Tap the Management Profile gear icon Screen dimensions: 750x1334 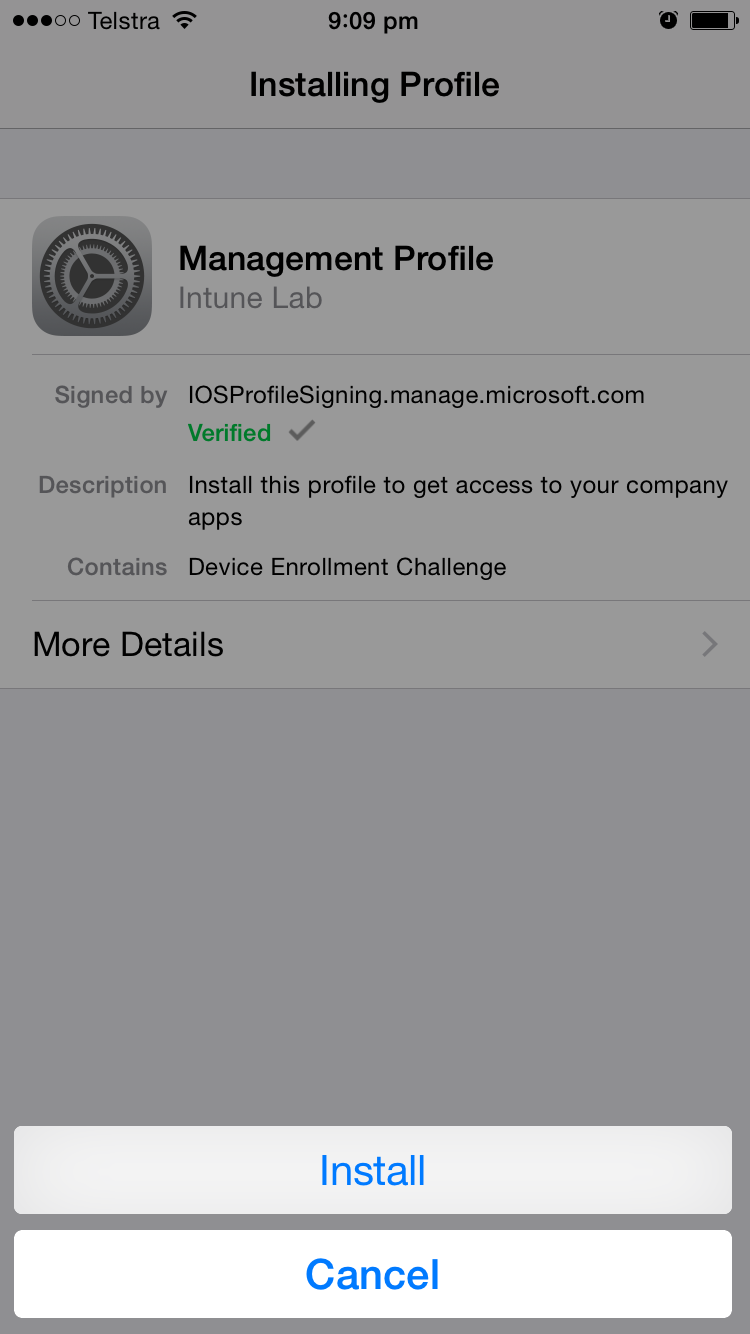[x=92, y=276]
